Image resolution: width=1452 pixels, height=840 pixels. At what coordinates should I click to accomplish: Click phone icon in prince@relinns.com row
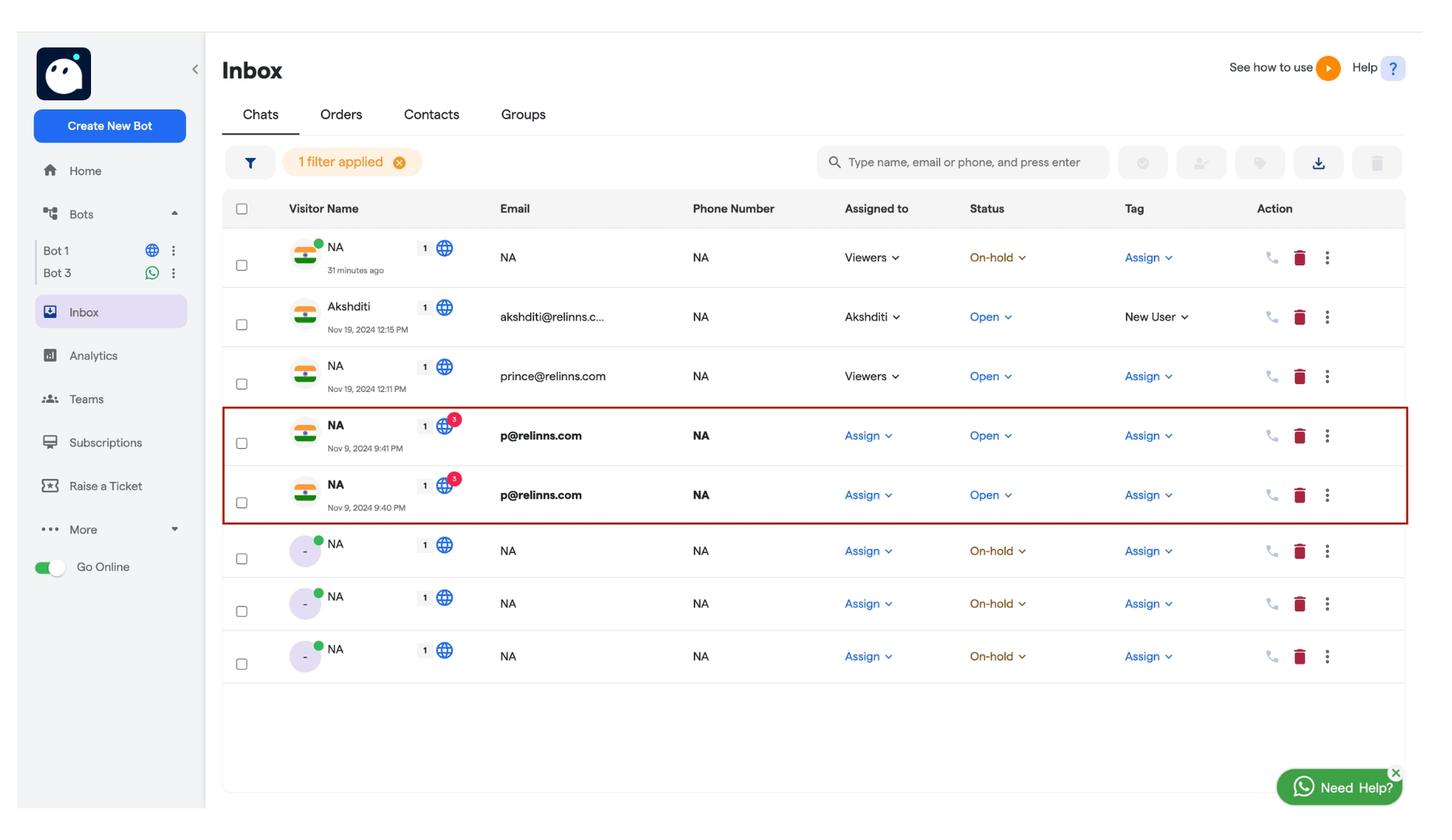pos(1271,376)
